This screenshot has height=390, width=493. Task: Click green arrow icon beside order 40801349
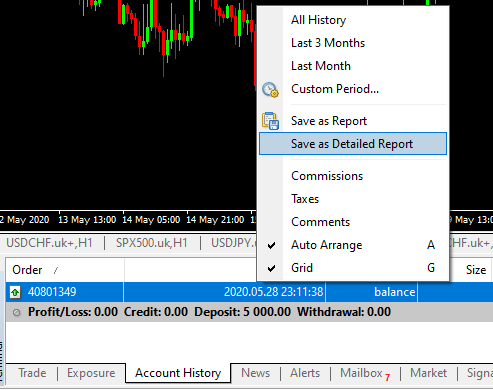tap(15, 292)
